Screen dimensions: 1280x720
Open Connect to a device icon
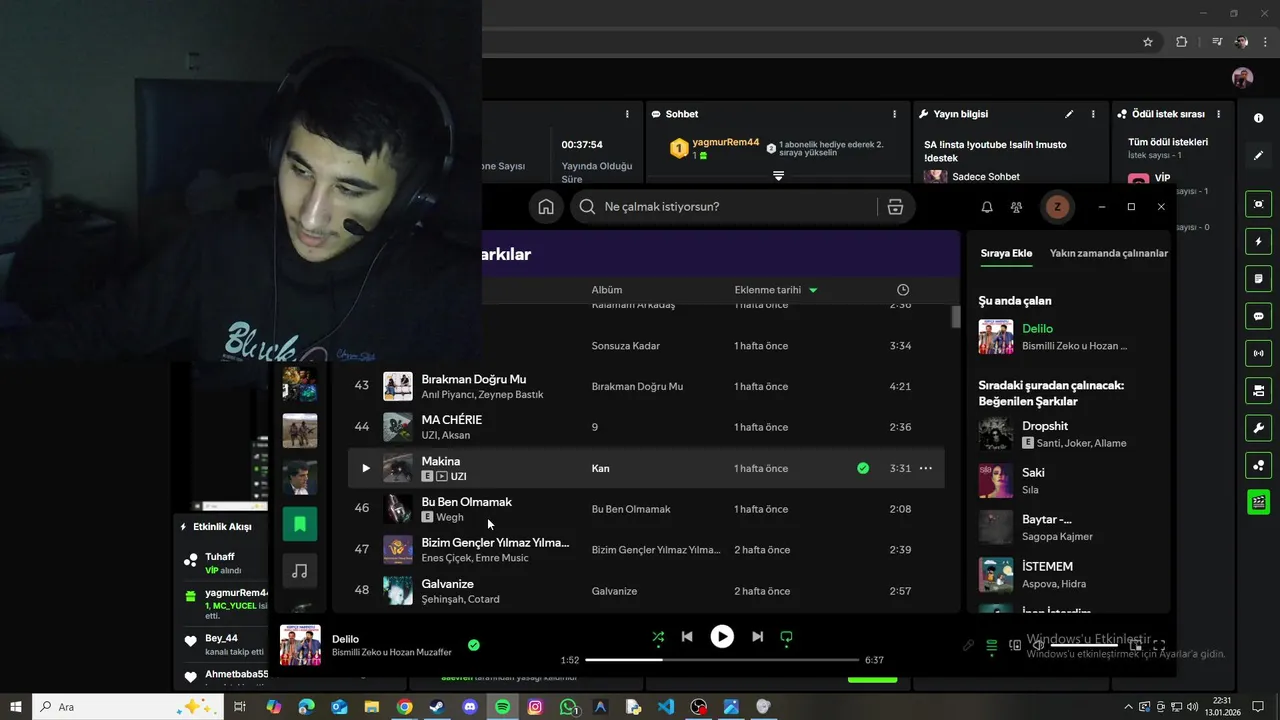pos(1015,646)
